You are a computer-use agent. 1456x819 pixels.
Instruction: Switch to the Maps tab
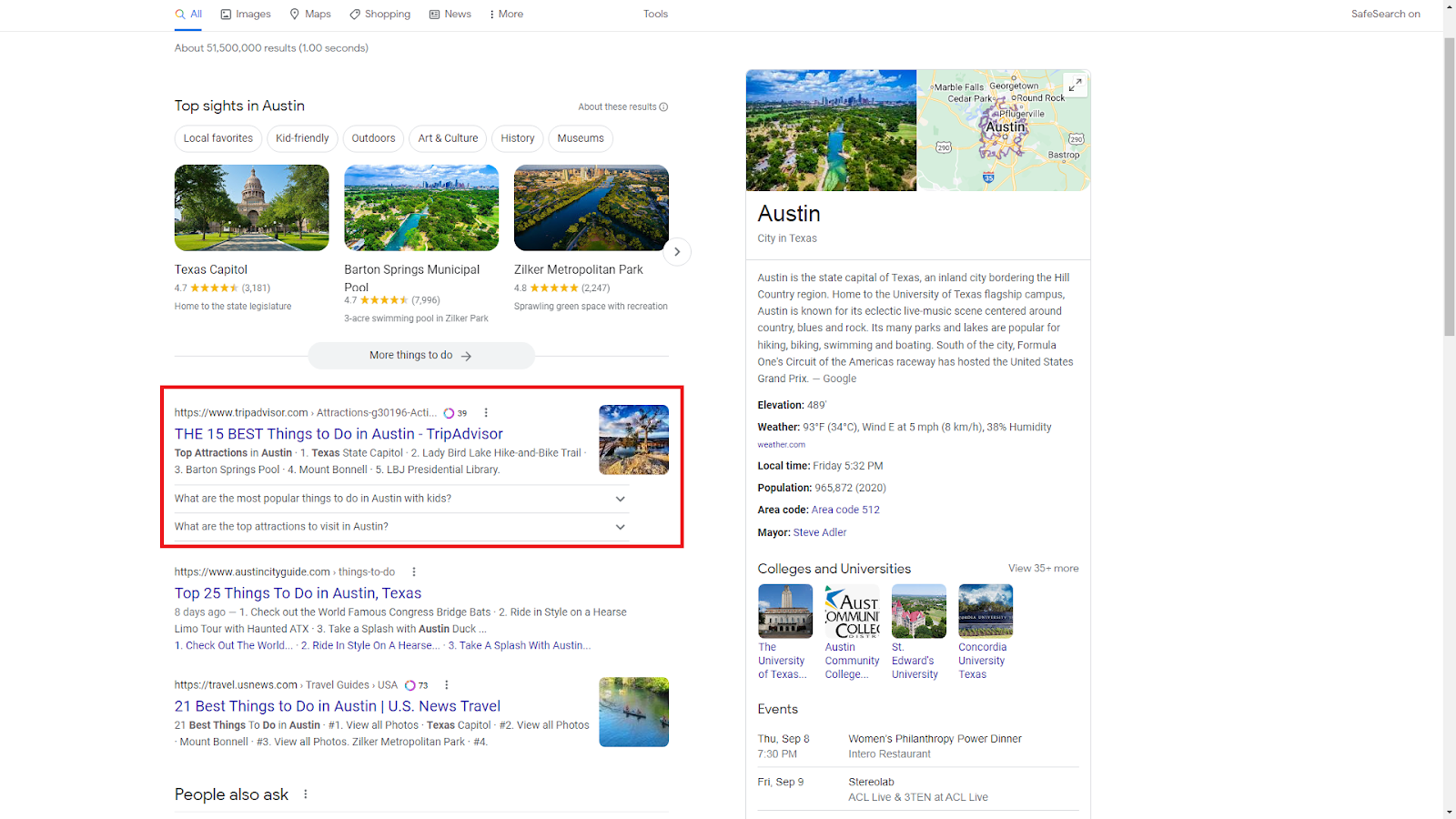click(310, 14)
